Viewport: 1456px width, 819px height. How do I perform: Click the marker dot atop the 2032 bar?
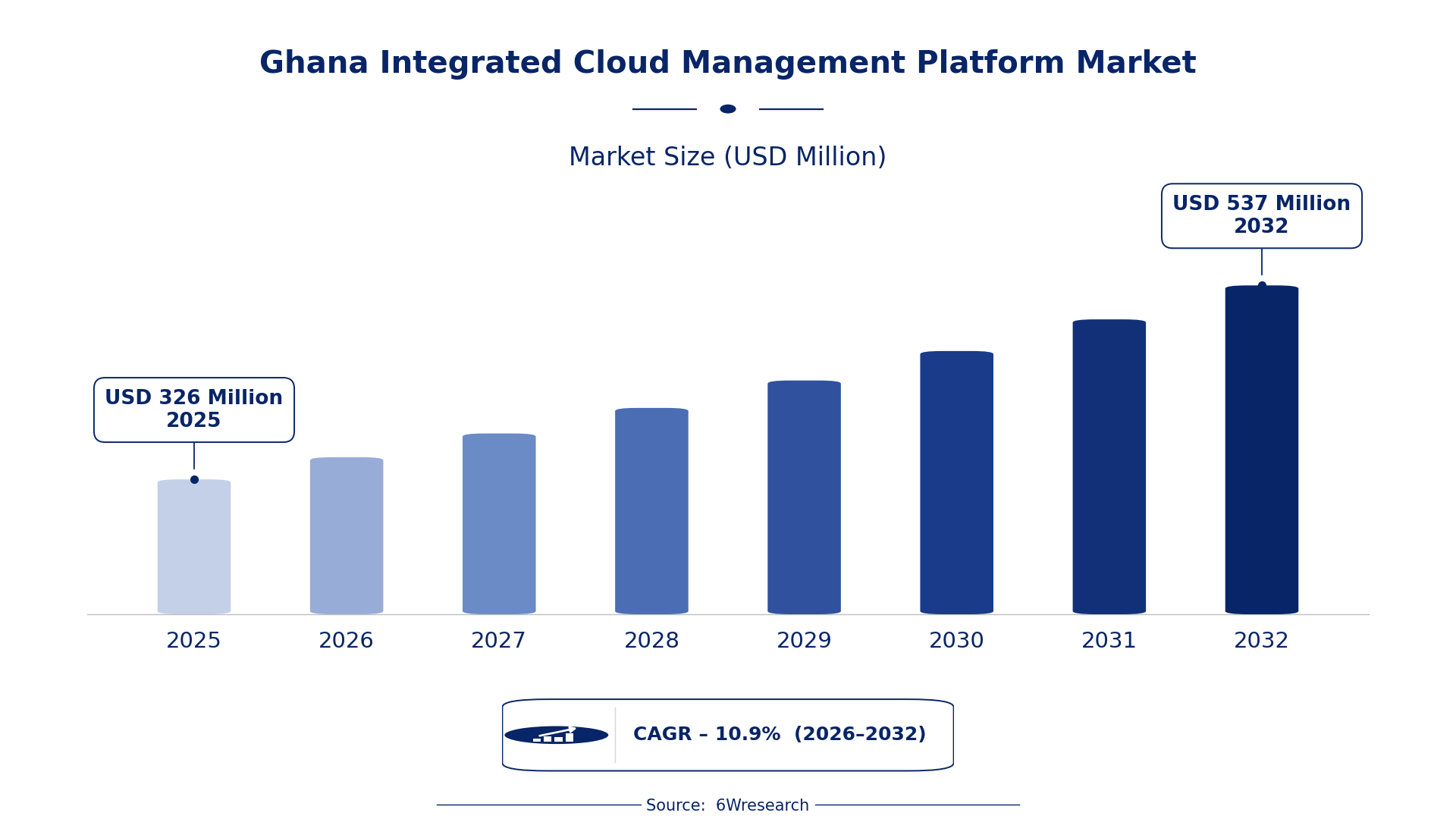tap(1262, 285)
